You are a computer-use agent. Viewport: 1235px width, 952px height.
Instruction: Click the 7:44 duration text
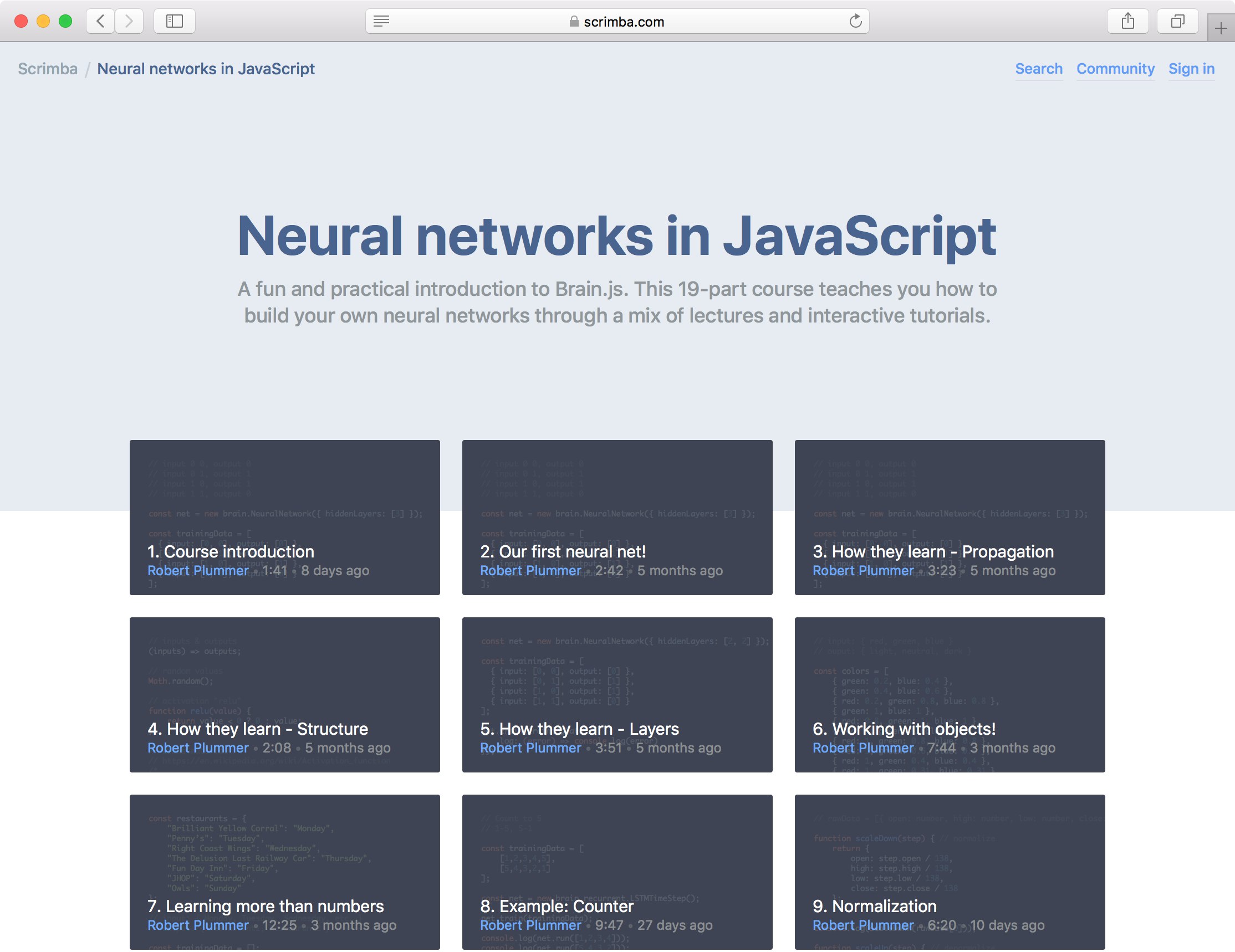click(942, 748)
